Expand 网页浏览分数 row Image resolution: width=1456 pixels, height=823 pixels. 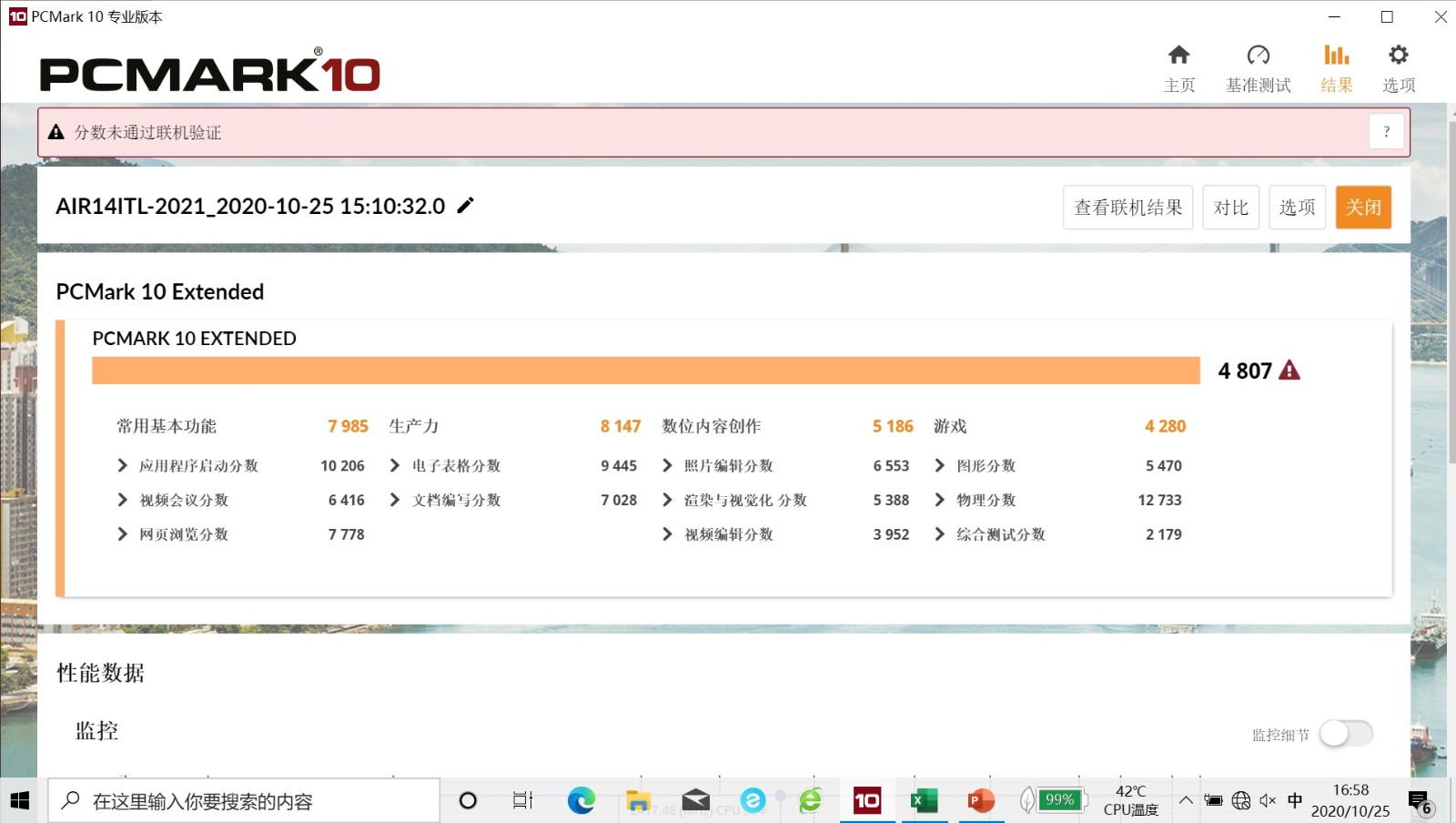pyautogui.click(x=123, y=534)
